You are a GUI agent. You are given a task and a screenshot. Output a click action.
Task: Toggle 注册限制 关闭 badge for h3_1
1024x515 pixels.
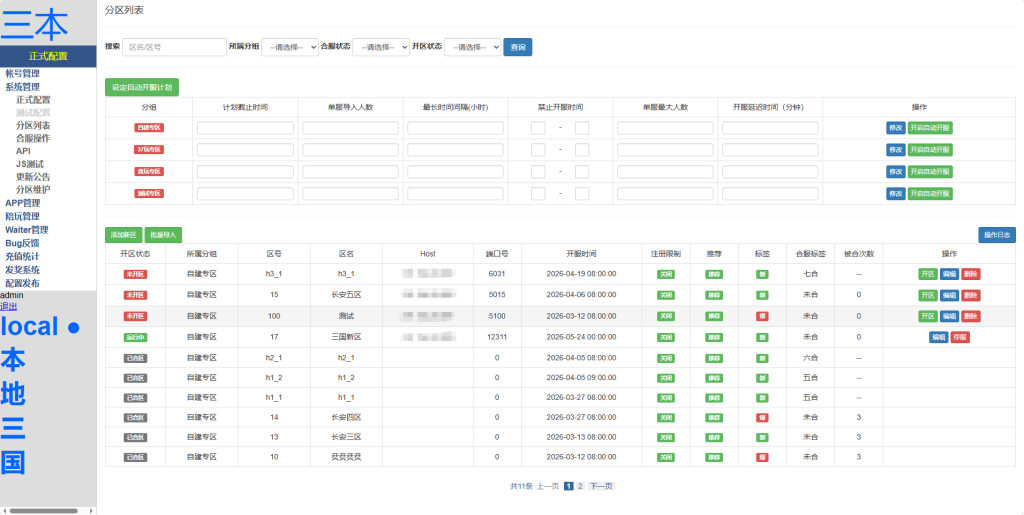665,274
